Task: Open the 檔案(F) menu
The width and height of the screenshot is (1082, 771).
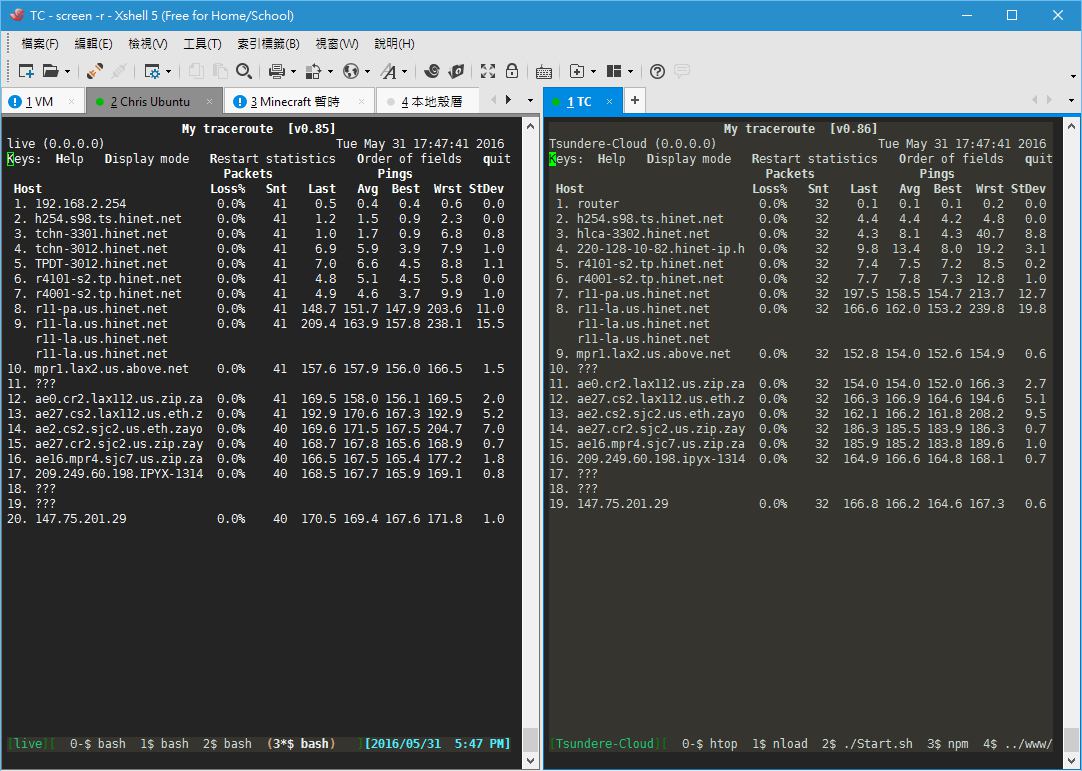Action: 40,44
